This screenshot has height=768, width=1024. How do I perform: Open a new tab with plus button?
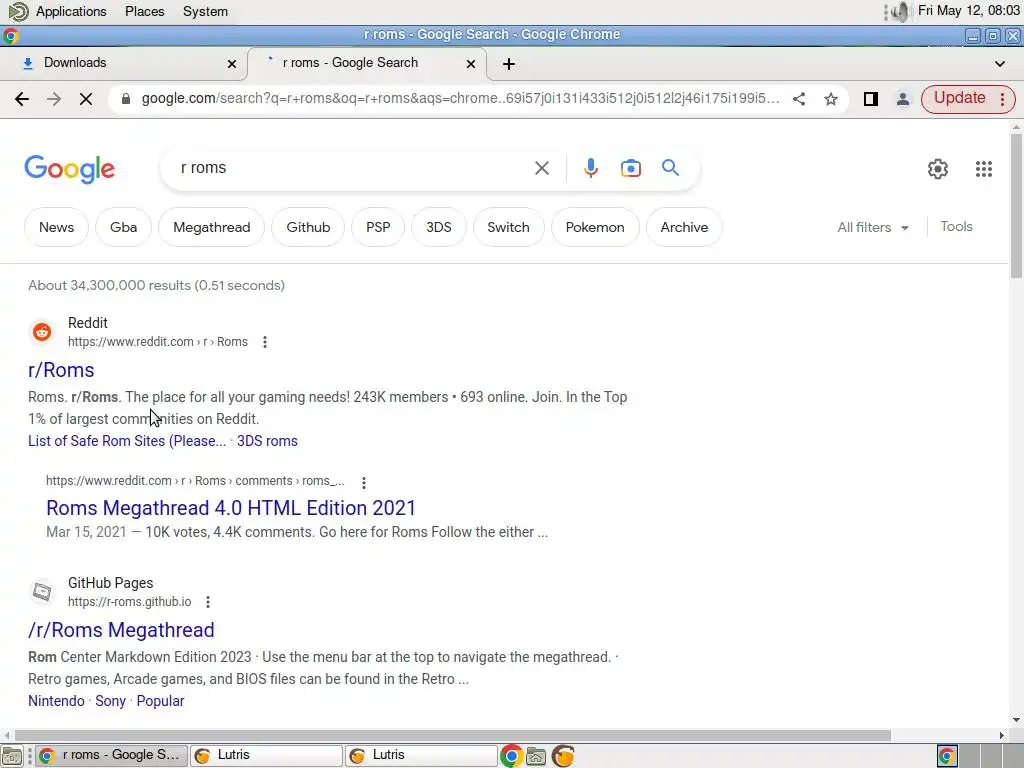point(509,63)
